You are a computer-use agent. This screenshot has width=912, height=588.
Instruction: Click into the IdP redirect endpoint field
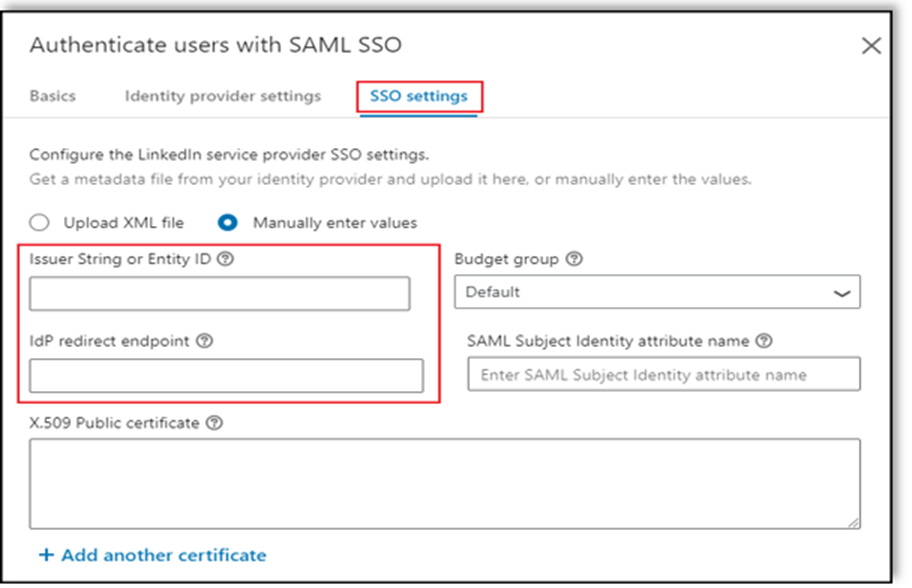(226, 376)
